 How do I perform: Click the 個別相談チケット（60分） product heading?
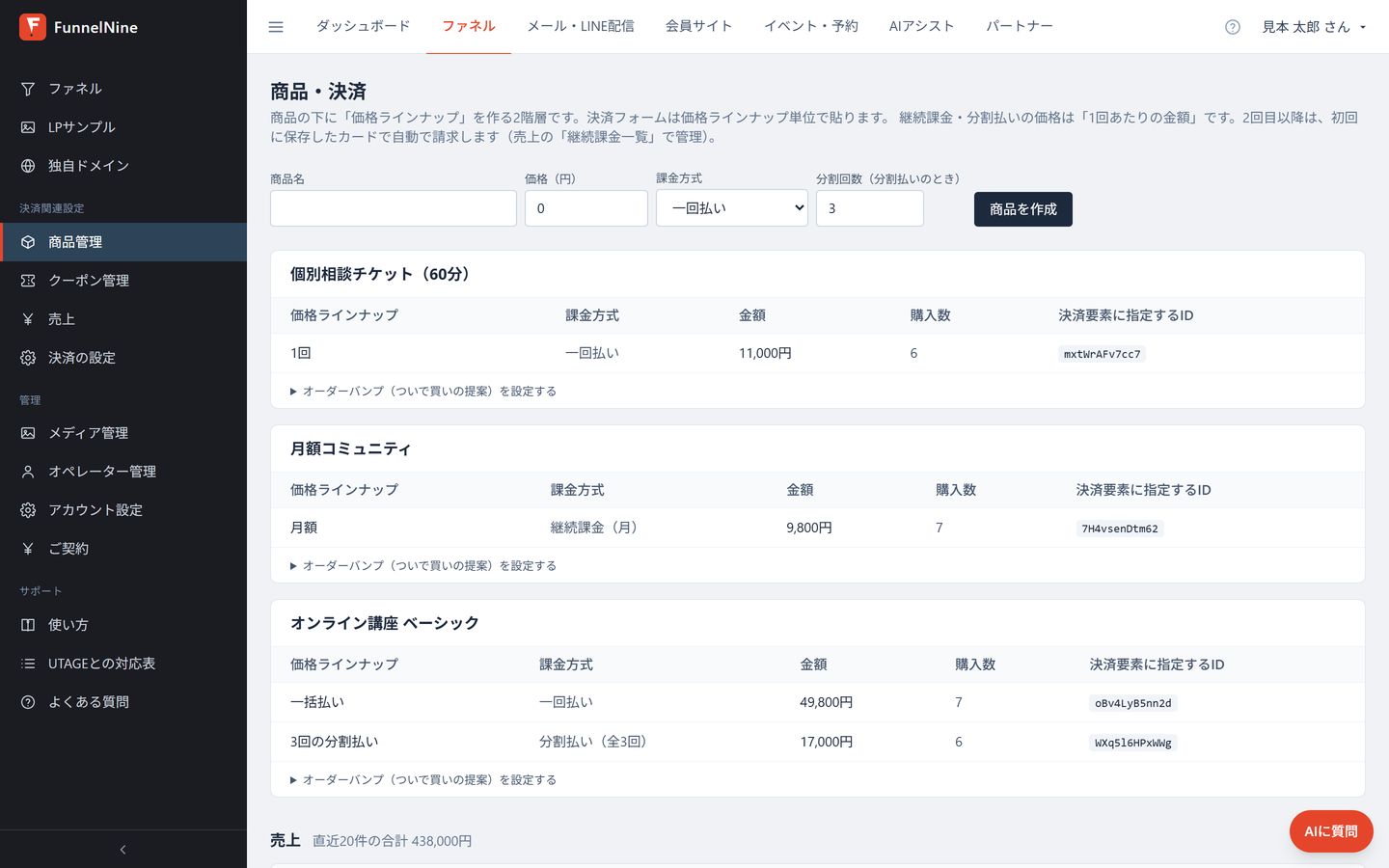(383, 274)
